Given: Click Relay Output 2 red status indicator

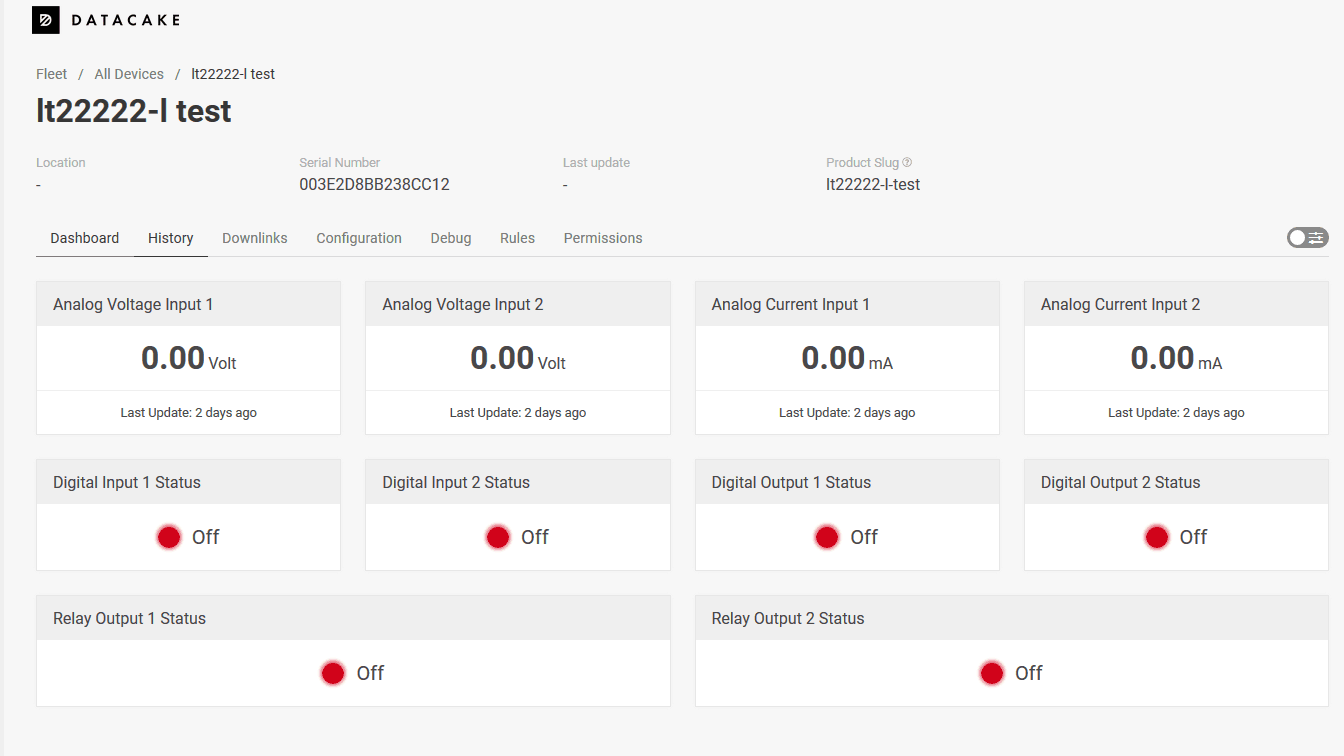Looking at the screenshot, I should pos(992,673).
